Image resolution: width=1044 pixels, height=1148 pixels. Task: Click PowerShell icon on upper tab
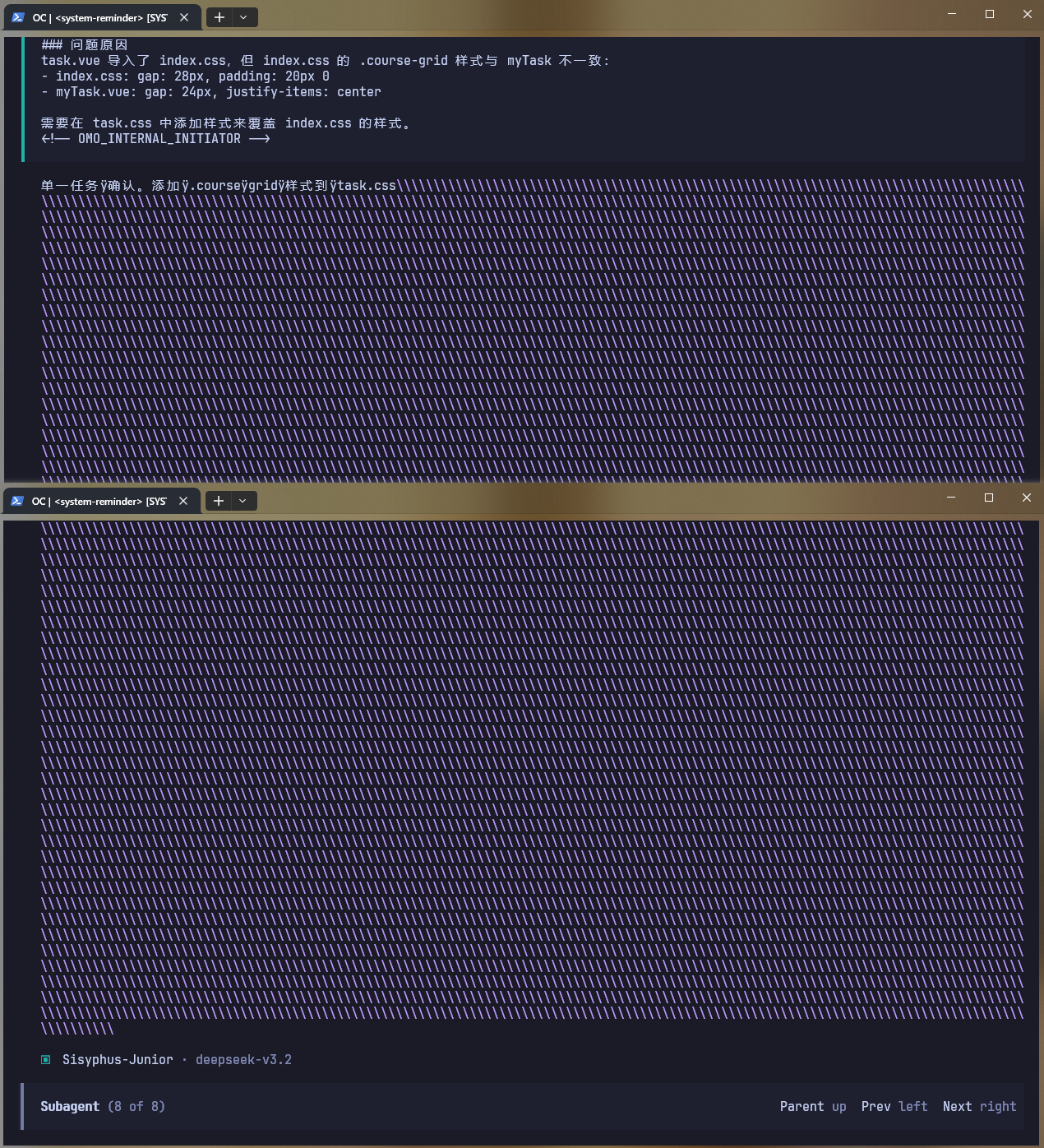pos(18,17)
